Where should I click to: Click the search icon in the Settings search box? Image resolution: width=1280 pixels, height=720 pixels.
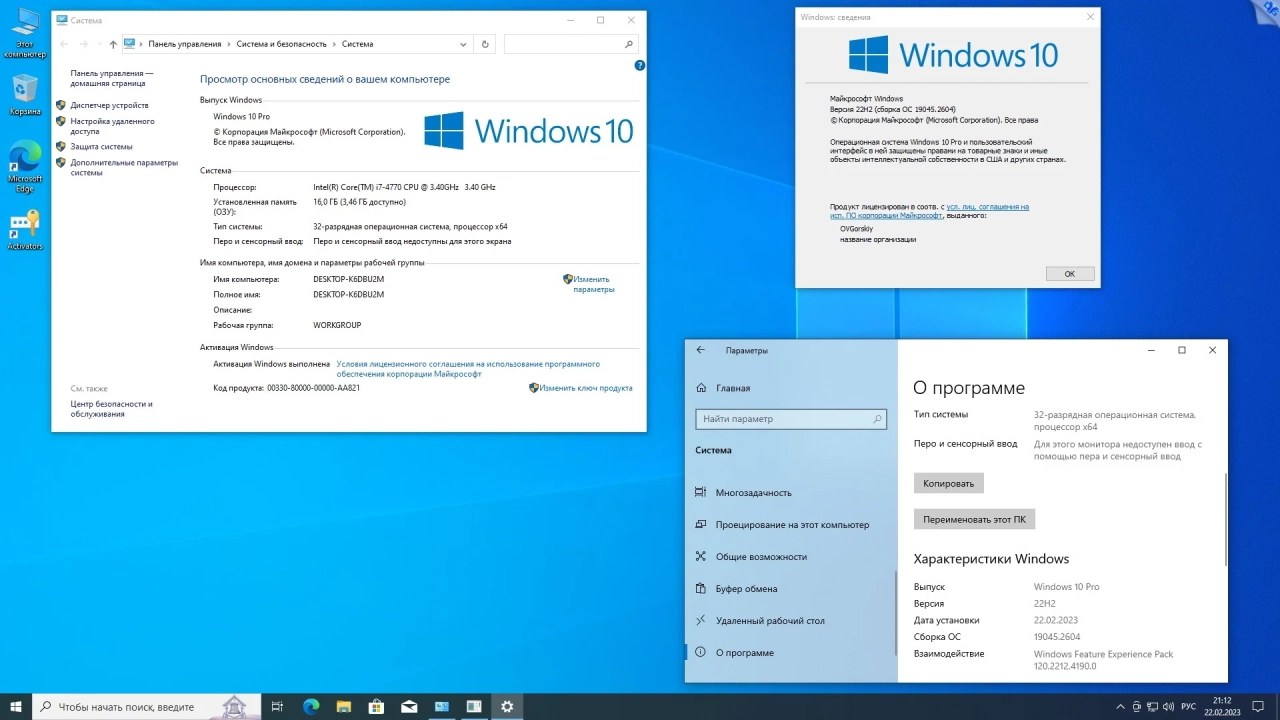[878, 419]
